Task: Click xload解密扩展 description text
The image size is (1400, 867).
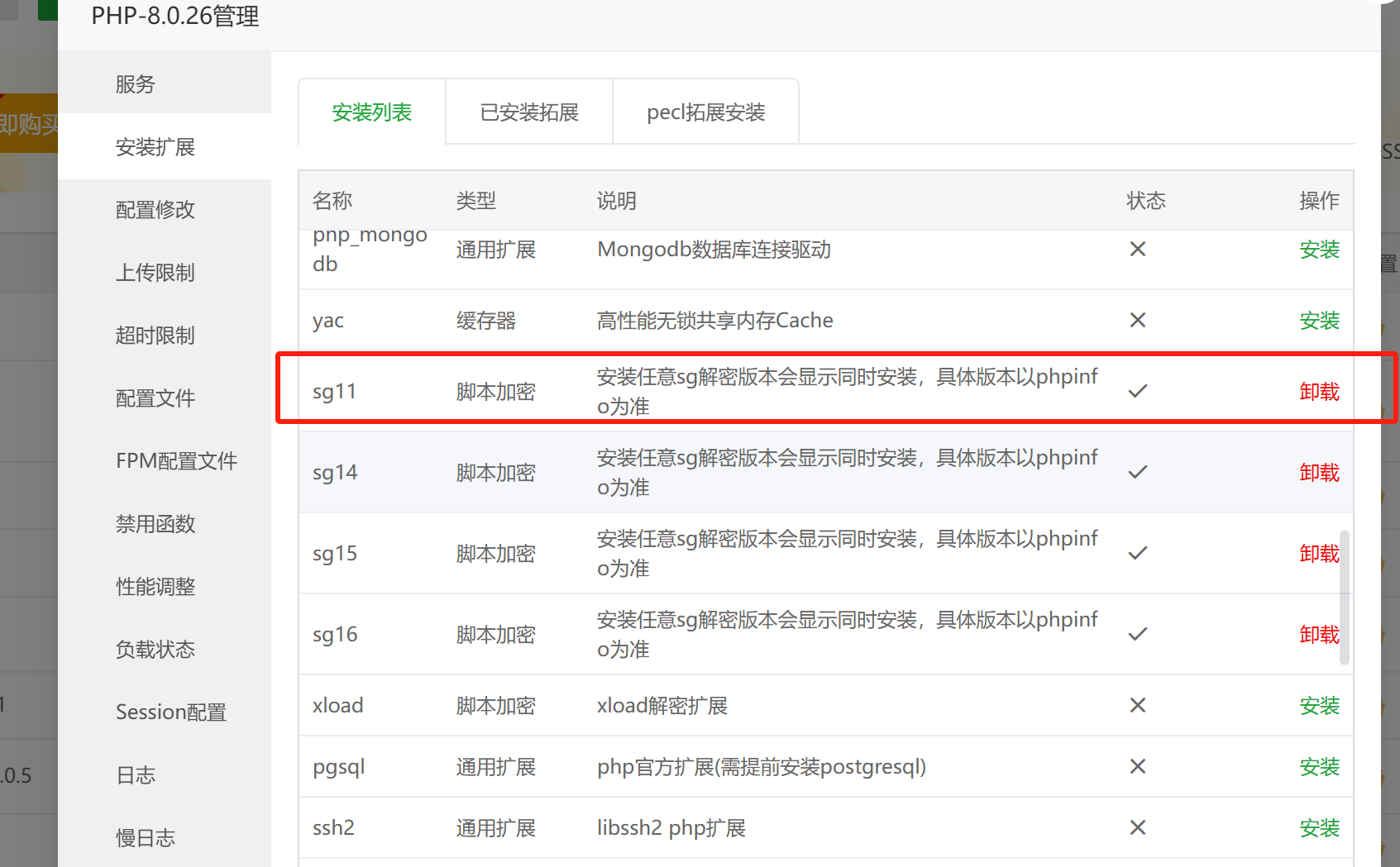Action: [662, 706]
